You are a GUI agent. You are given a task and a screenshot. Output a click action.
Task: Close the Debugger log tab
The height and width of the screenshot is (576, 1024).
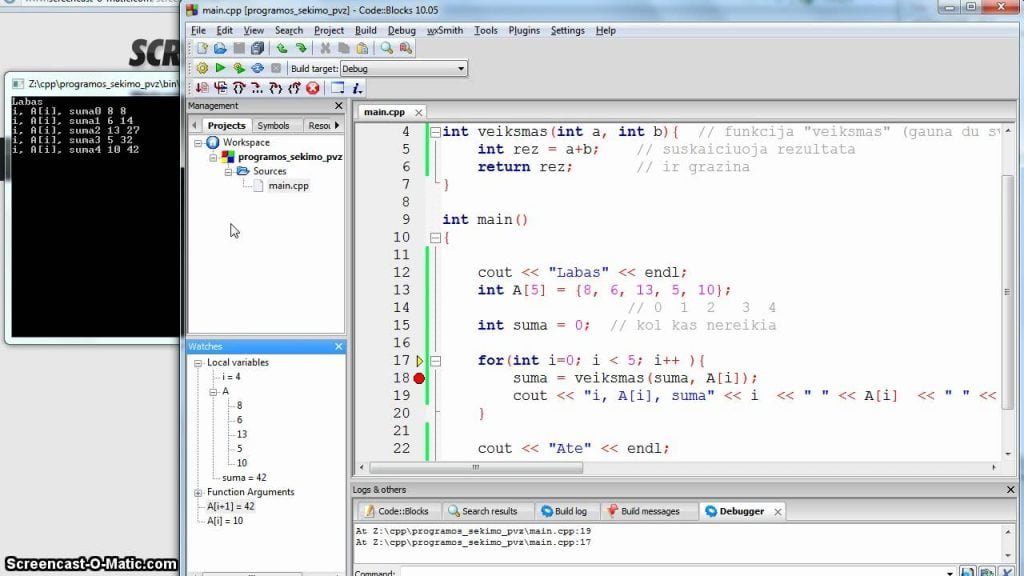coord(778,512)
